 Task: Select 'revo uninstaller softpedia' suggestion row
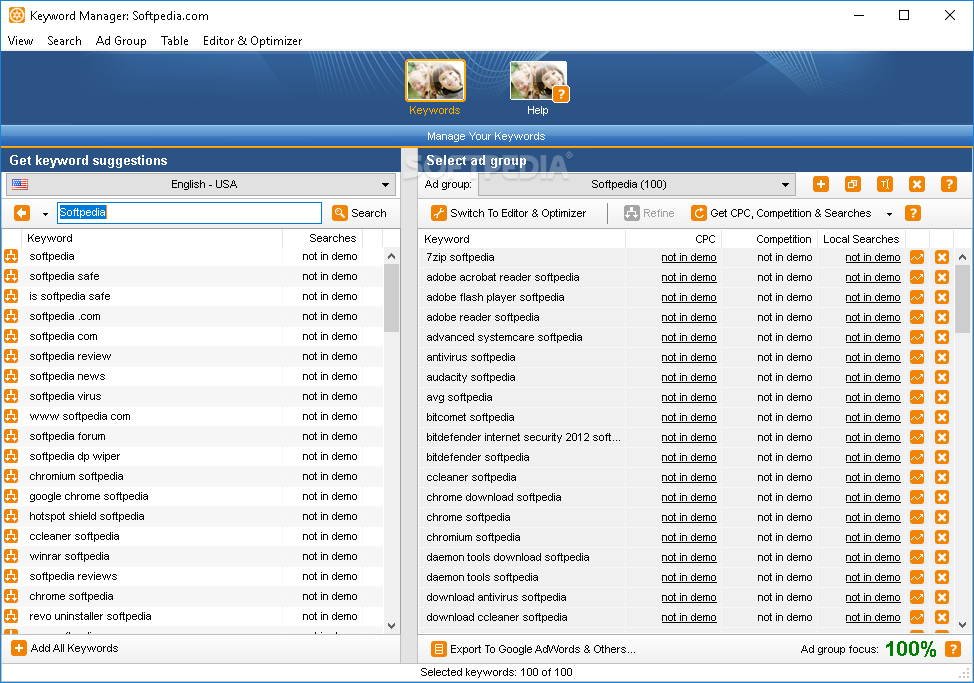pyautogui.click(x=193, y=616)
